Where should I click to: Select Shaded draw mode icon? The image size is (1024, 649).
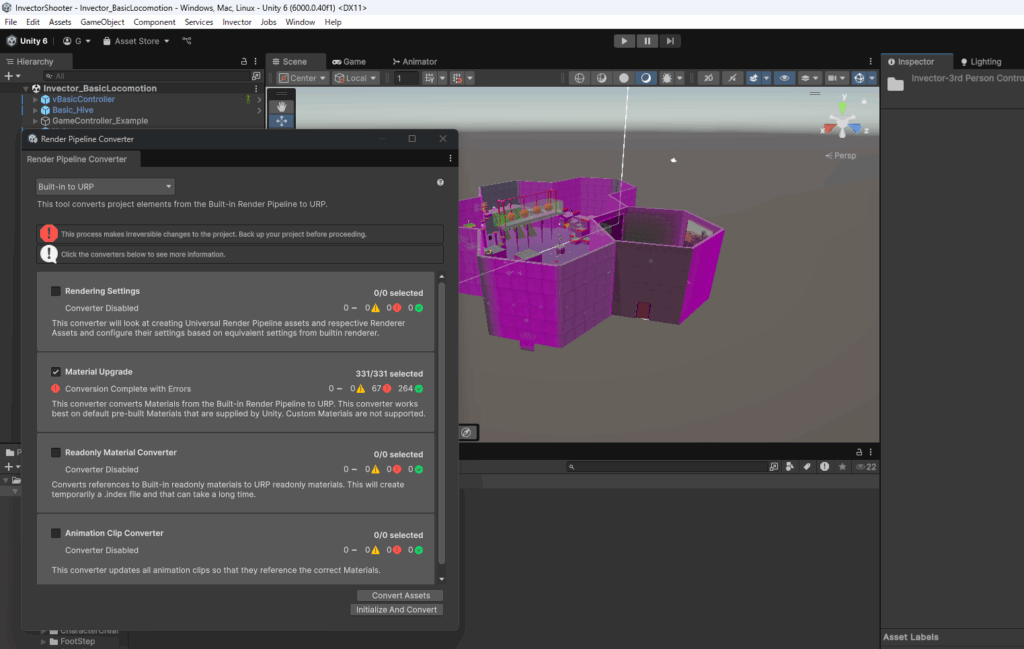pos(646,78)
